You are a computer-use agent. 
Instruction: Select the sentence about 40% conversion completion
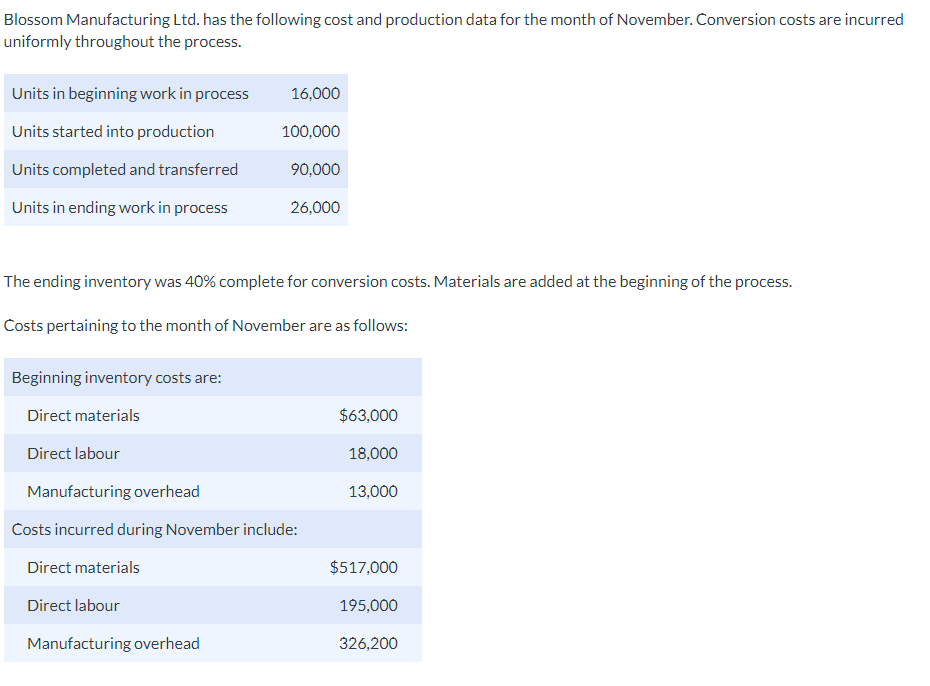point(394,281)
